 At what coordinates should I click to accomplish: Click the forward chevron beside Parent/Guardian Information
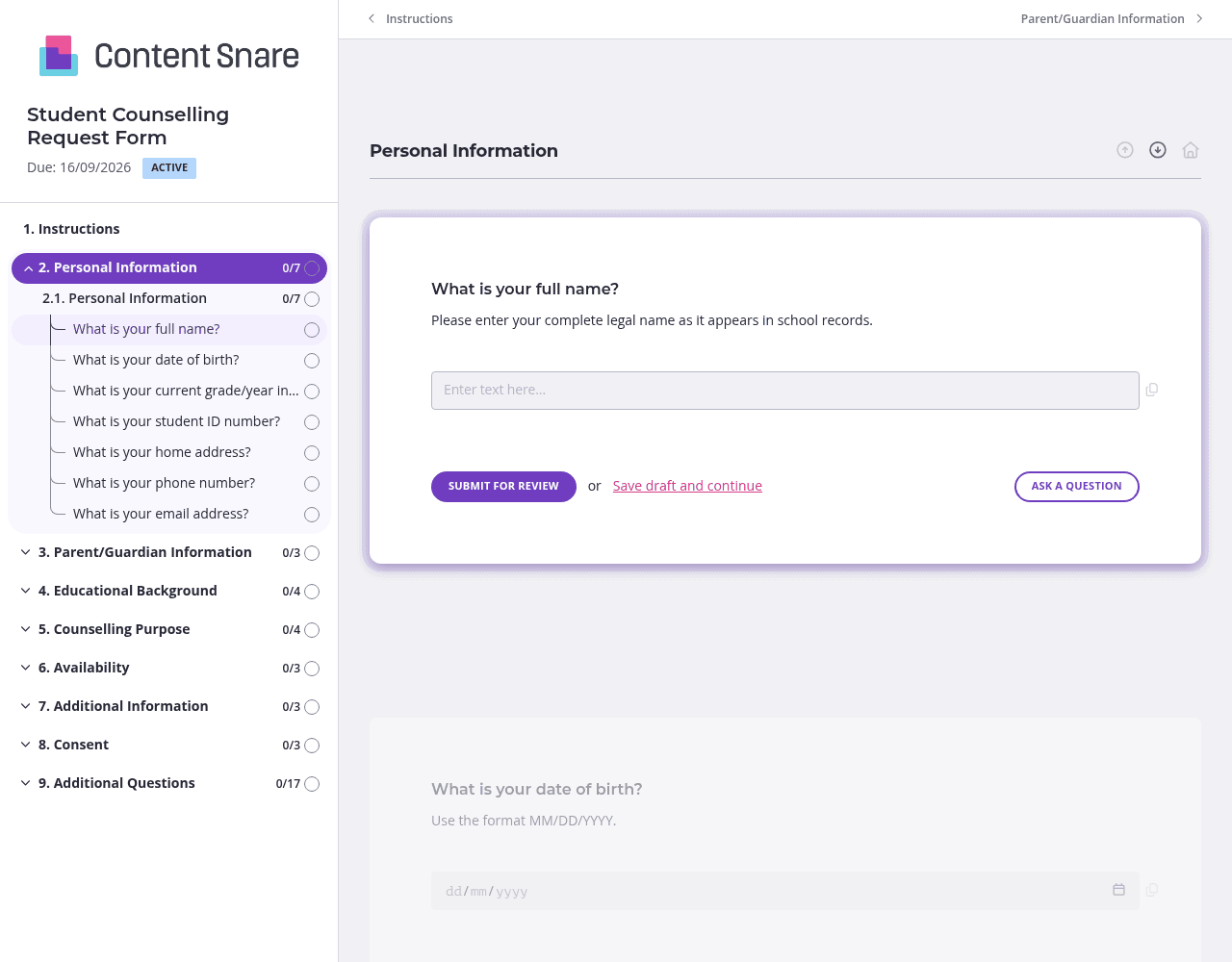pos(1199,18)
